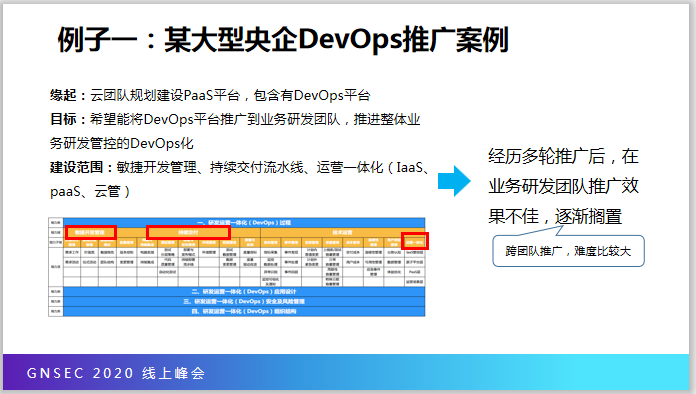Click table header "一、研发运营一体化（DevOps）过程"
The height and width of the screenshot is (394, 696).
(244, 222)
